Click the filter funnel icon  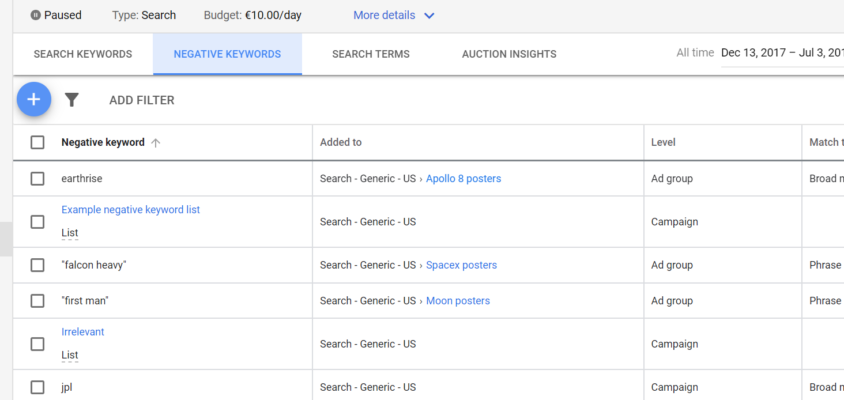72,100
